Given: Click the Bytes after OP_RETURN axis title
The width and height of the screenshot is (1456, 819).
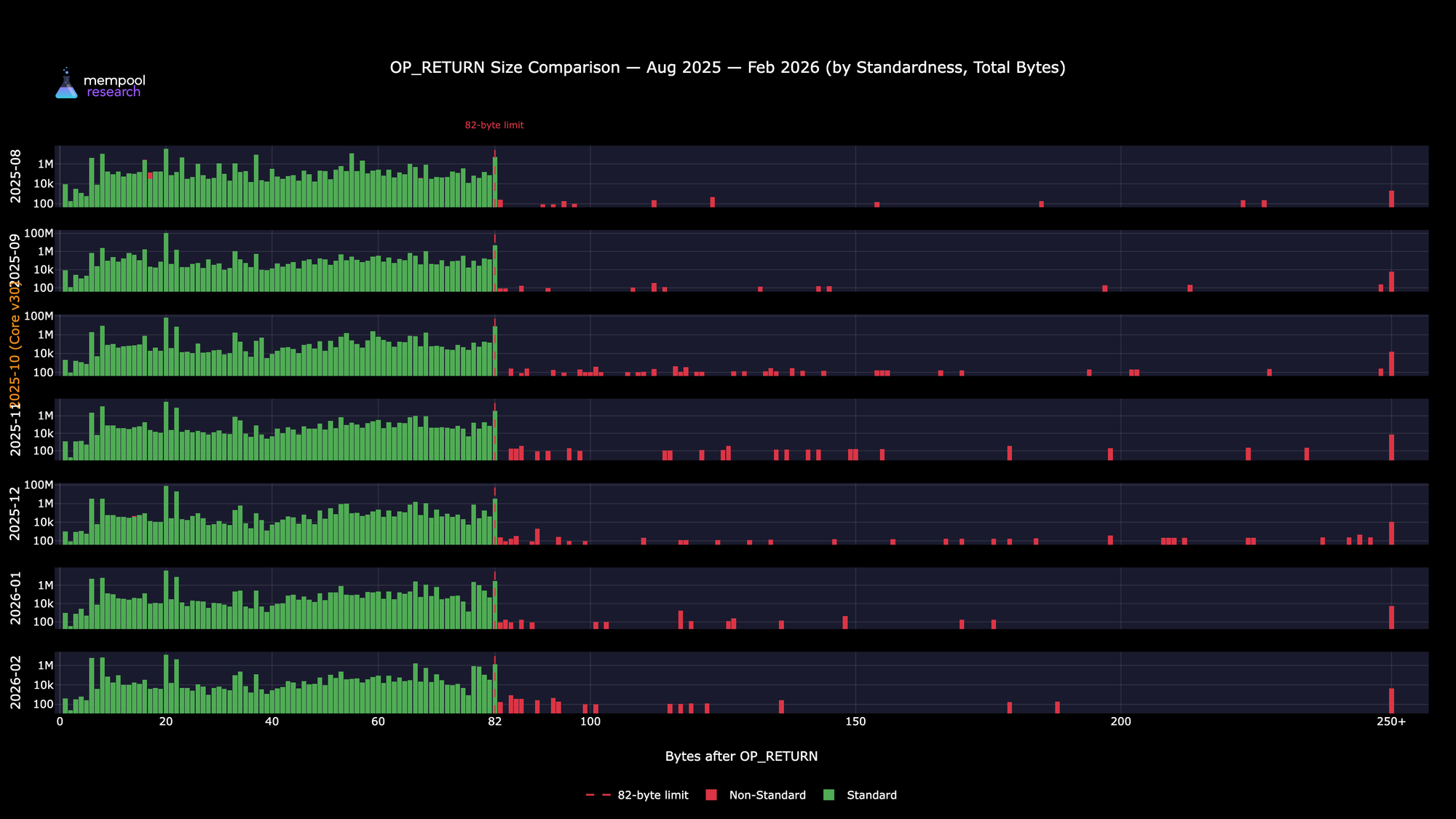Looking at the screenshot, I should point(741,756).
